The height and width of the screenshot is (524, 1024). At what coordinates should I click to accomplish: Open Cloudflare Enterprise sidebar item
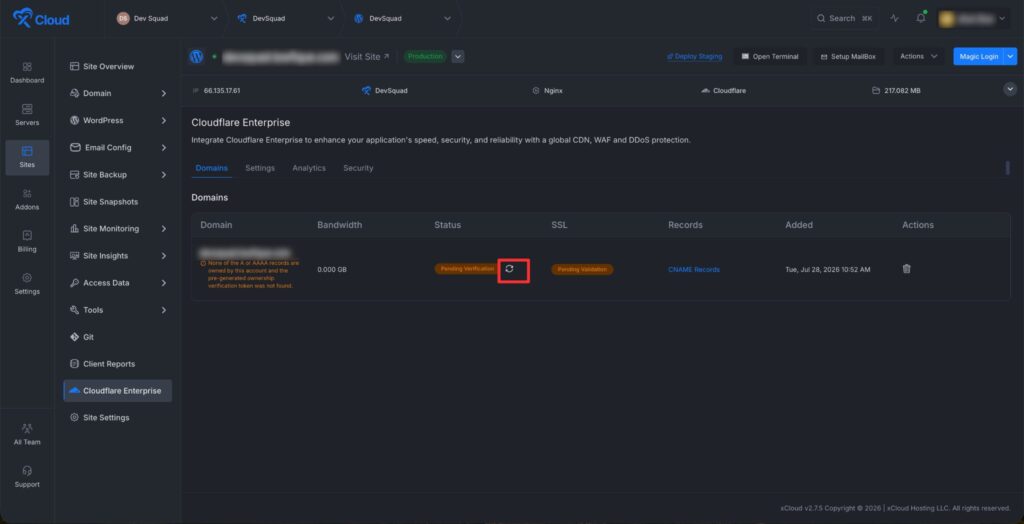click(x=118, y=391)
